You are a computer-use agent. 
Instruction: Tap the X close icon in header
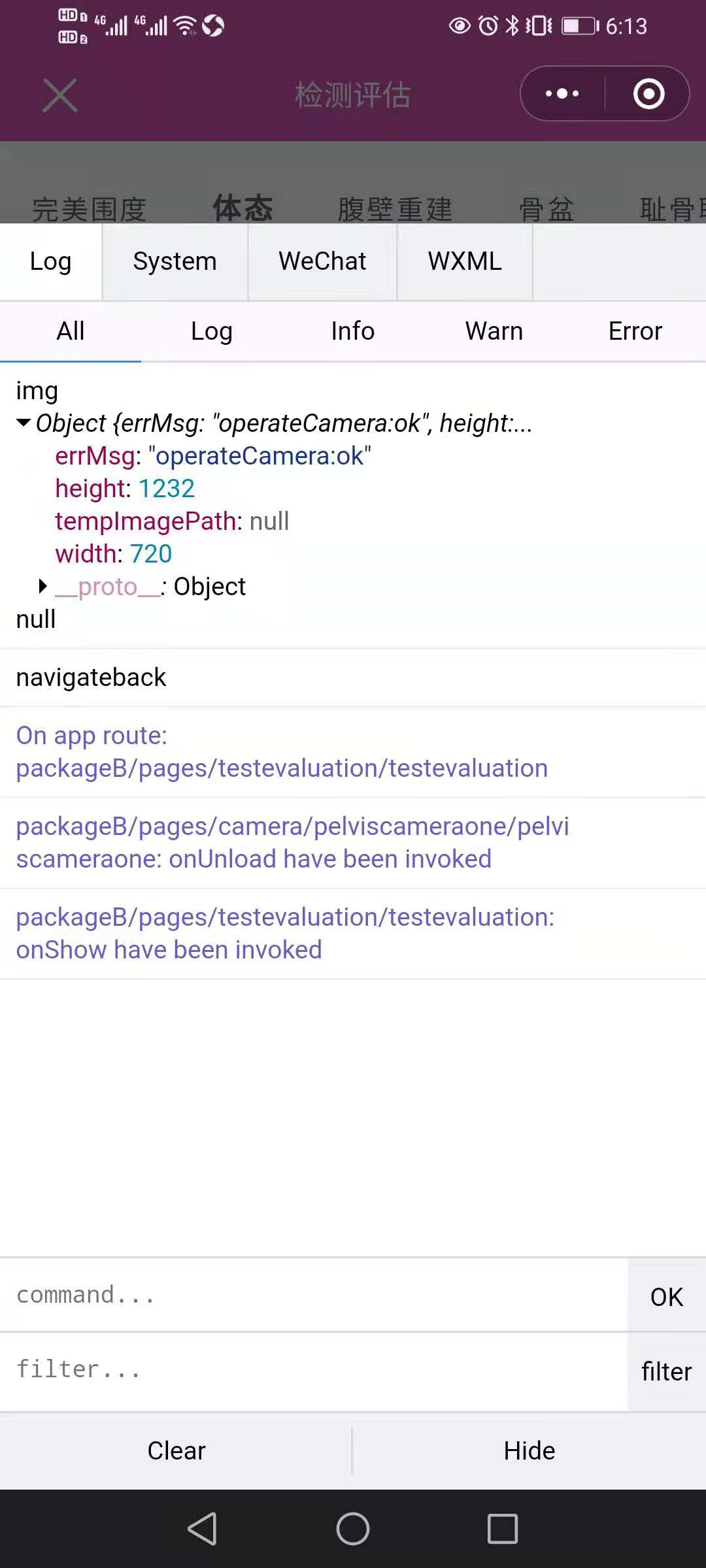pos(59,95)
